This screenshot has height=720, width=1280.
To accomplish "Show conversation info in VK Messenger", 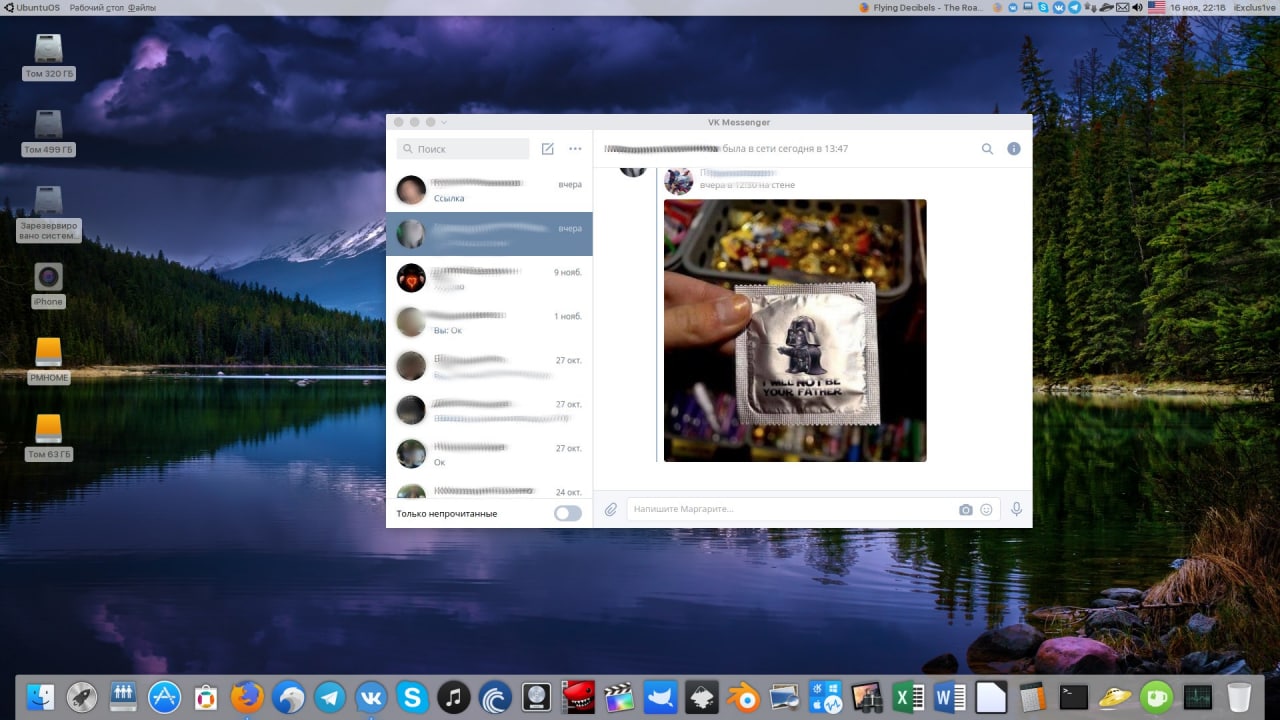I will pos(1014,149).
